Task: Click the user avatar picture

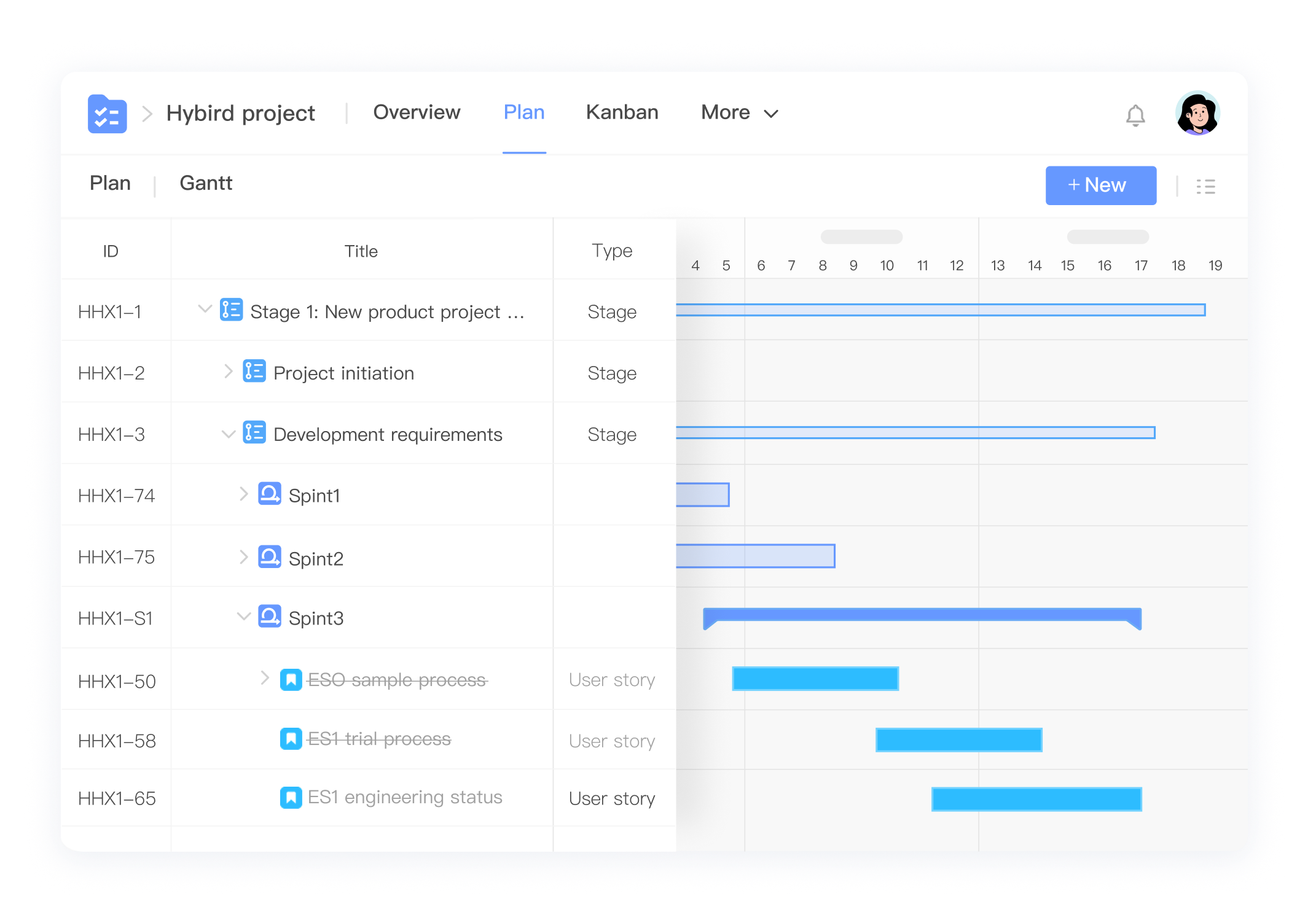Action: pos(1197,114)
